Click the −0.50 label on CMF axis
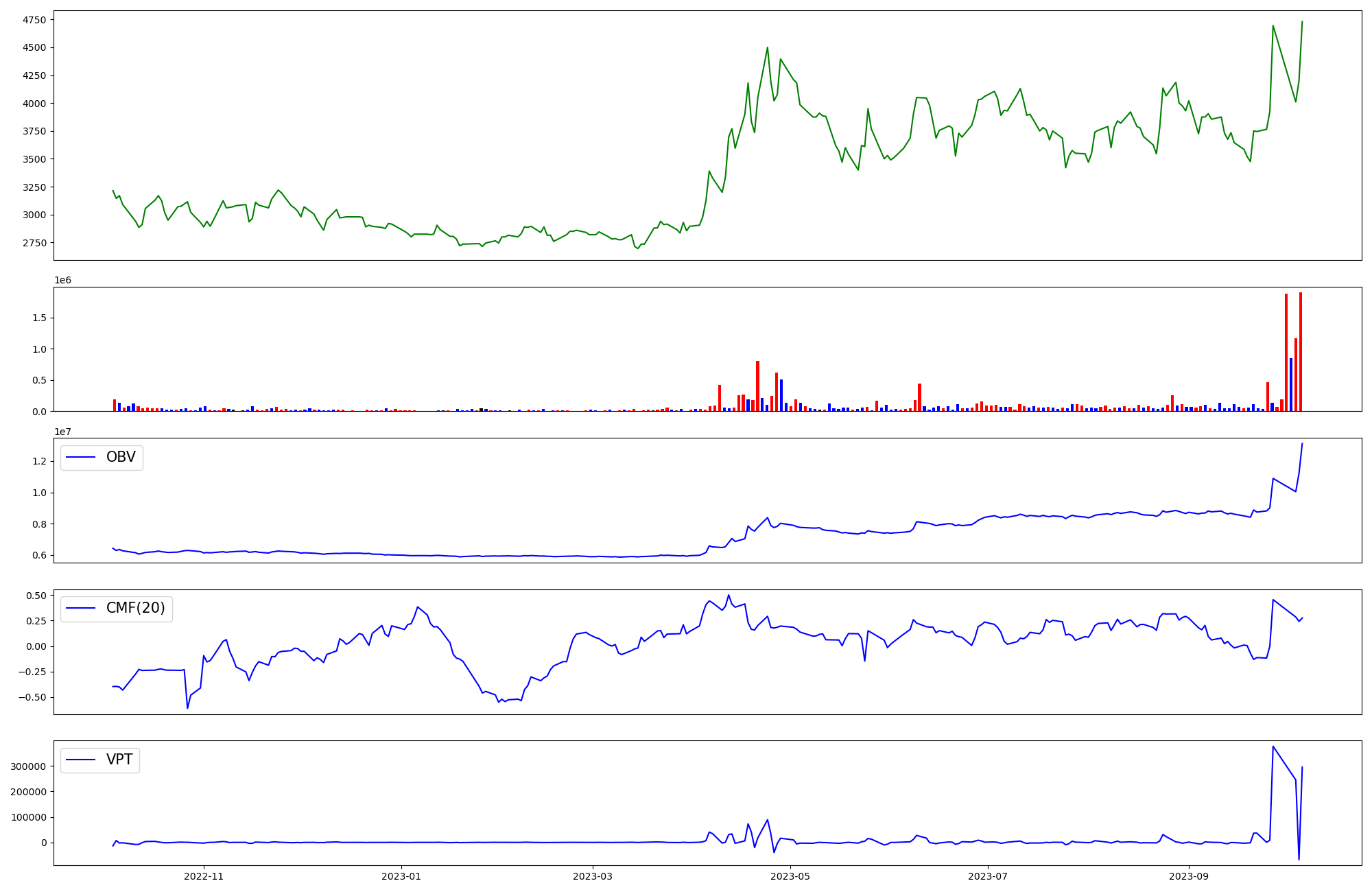 (x=33, y=697)
